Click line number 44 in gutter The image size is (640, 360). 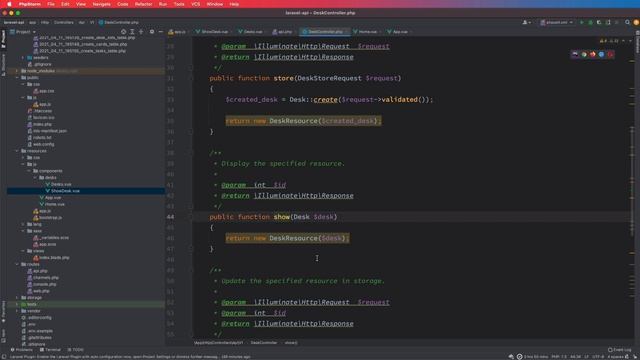click(x=170, y=217)
